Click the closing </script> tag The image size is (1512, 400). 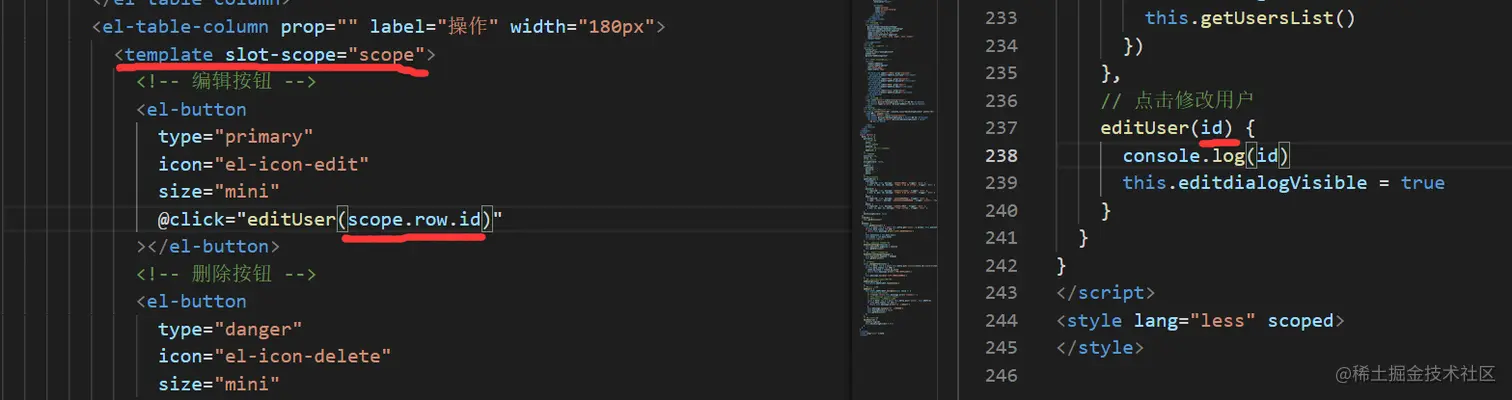pyautogui.click(x=1106, y=293)
